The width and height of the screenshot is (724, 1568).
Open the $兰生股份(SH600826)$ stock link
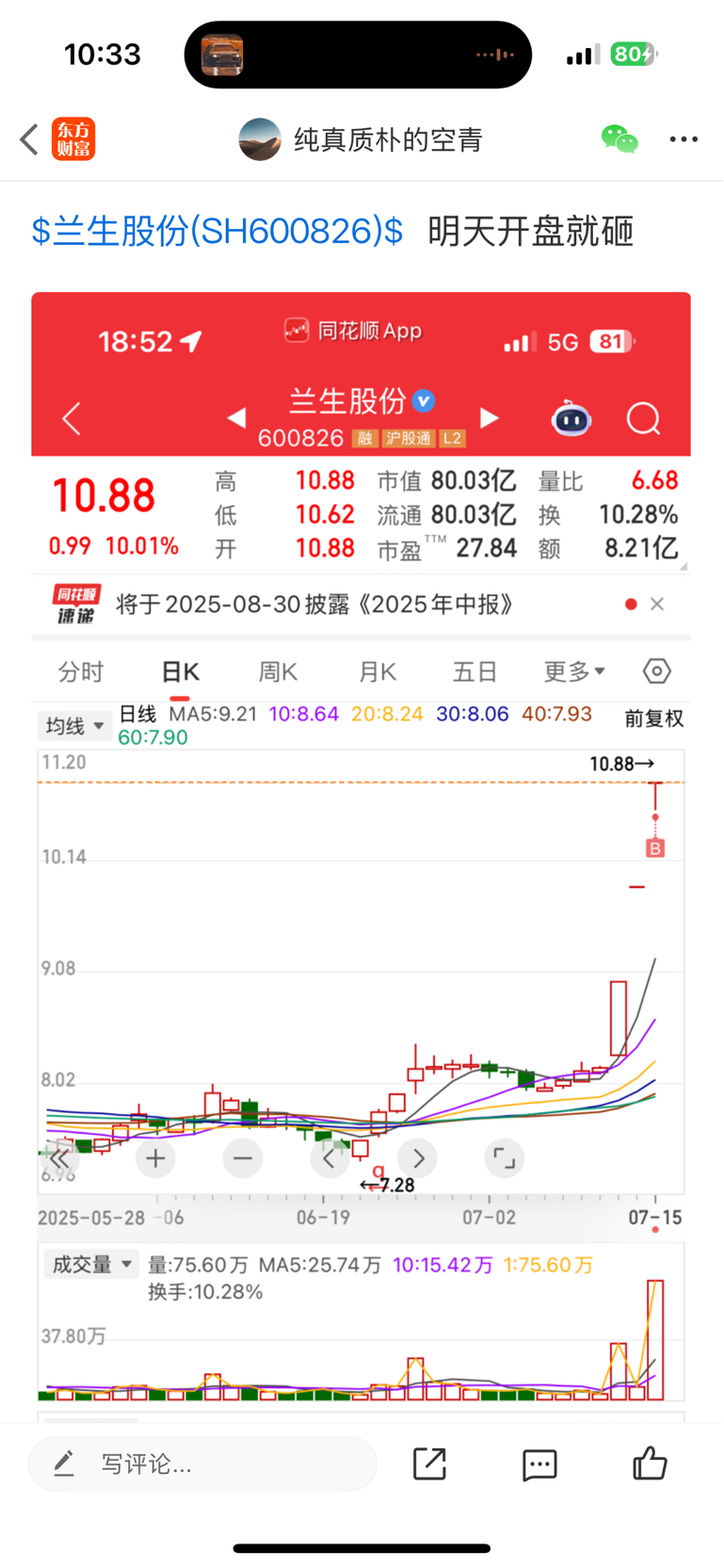(x=217, y=231)
